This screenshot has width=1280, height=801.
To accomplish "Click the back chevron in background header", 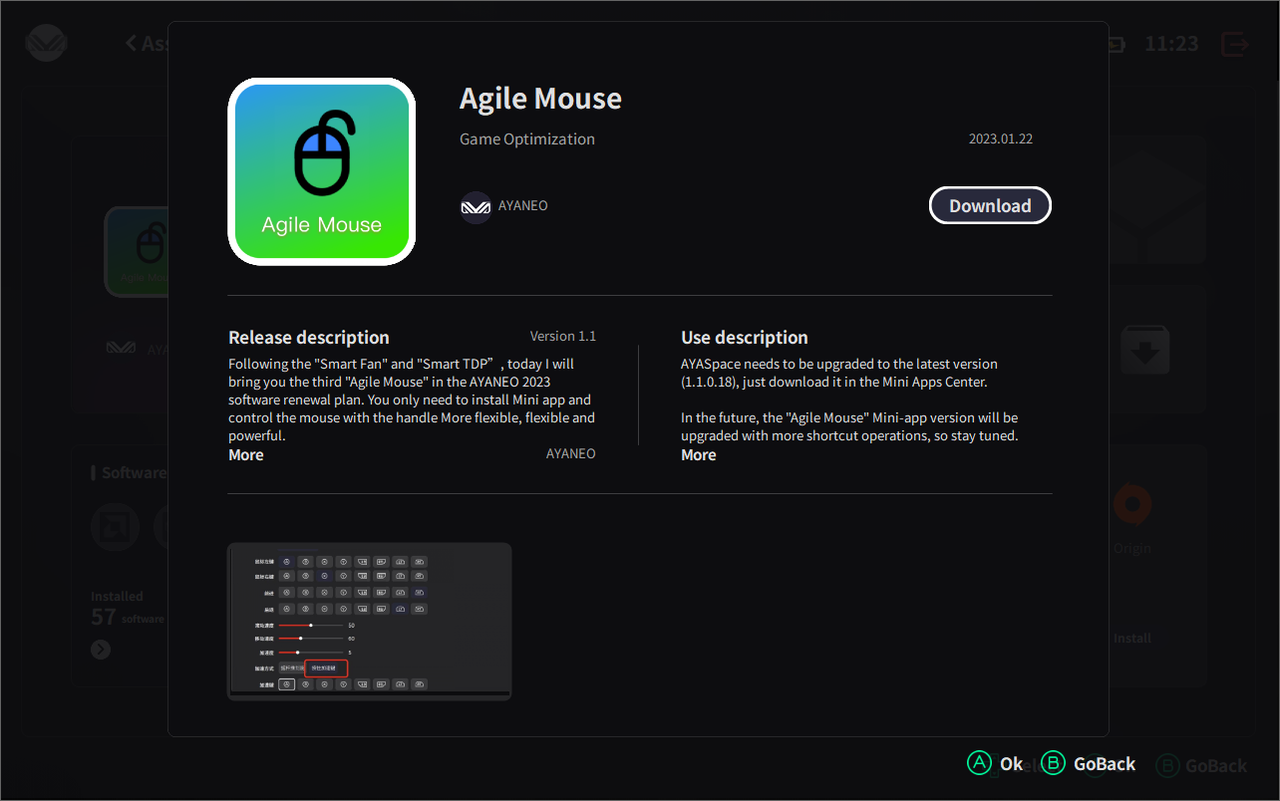I will (x=132, y=43).
